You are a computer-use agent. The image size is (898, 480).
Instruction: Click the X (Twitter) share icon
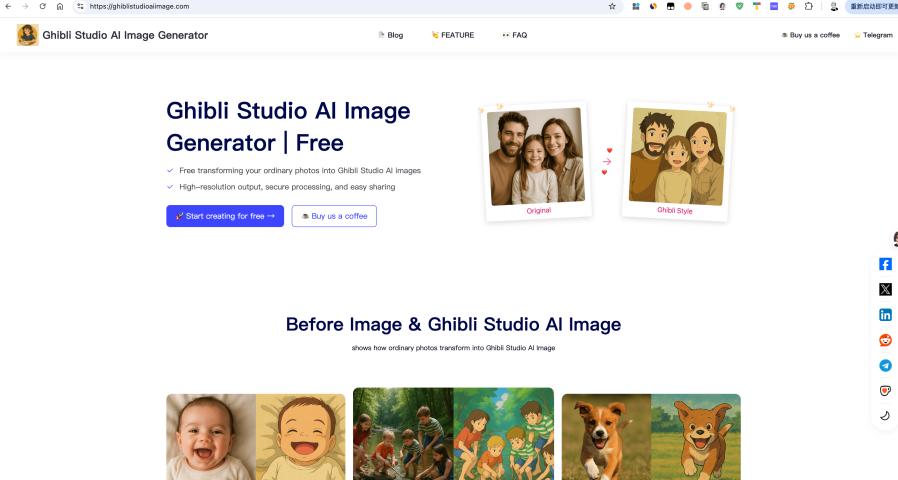885,289
